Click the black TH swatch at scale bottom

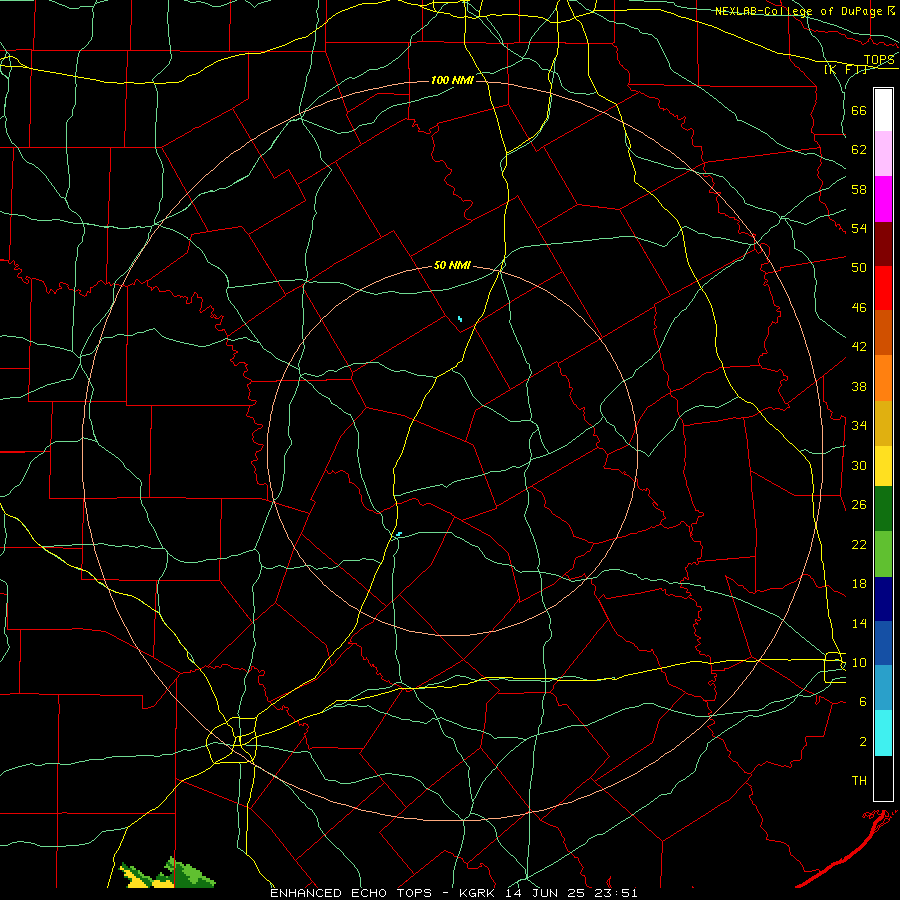click(883, 778)
